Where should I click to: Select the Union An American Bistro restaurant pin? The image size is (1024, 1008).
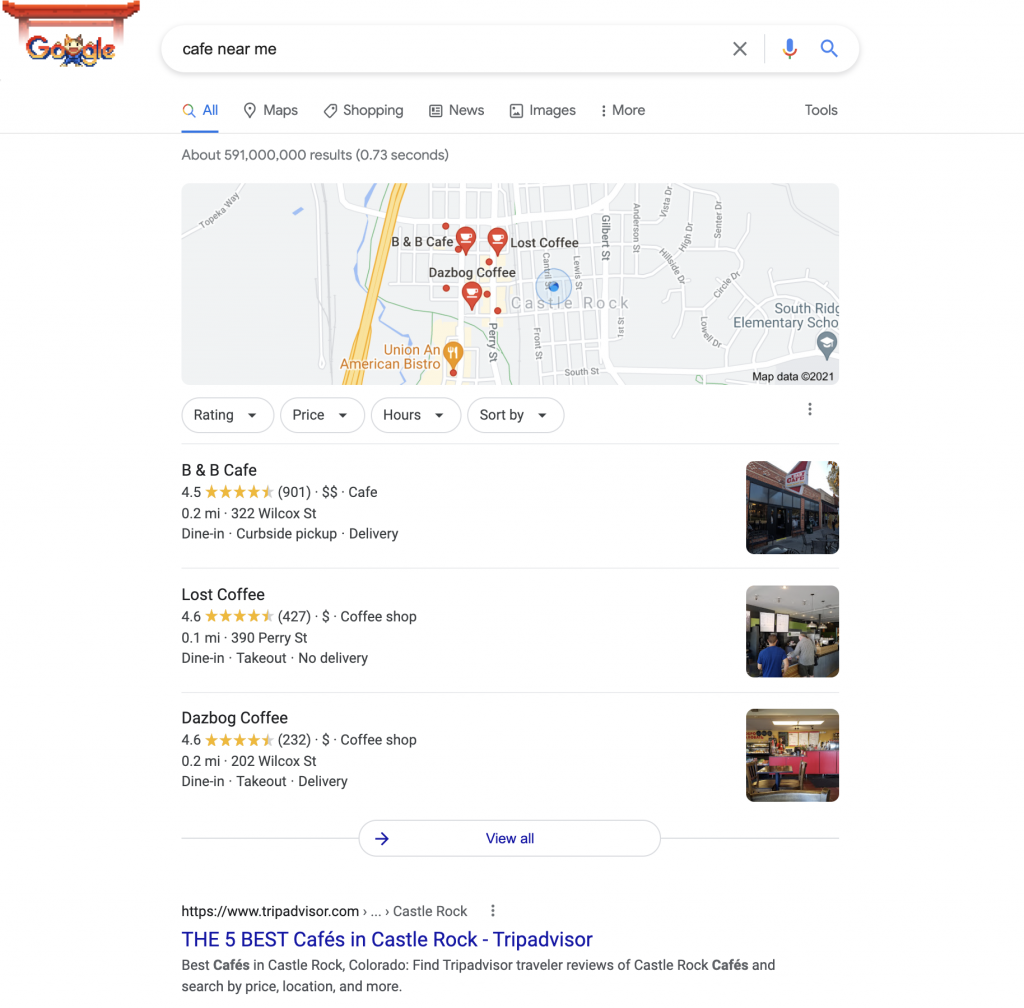(453, 355)
